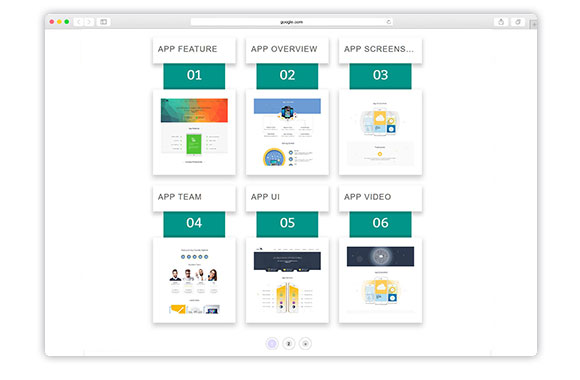Maximize window with green button

[67, 22]
